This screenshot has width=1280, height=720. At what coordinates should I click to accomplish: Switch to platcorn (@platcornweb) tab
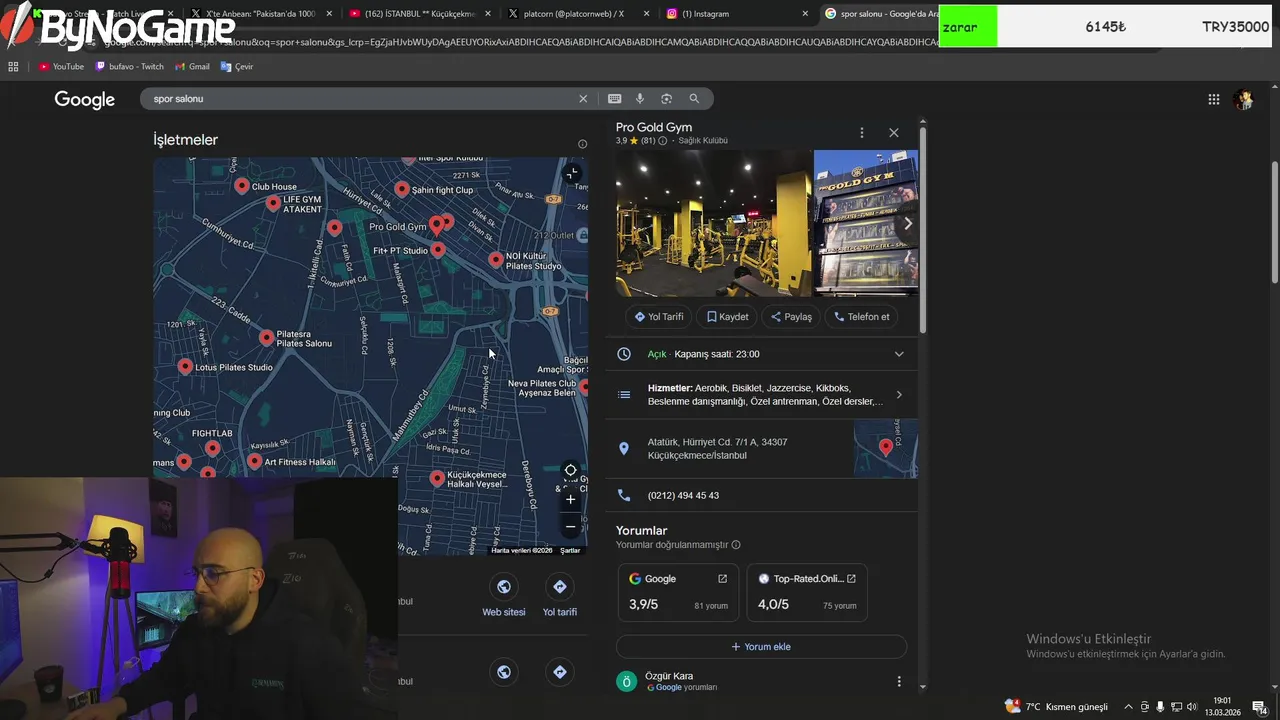coord(577,14)
